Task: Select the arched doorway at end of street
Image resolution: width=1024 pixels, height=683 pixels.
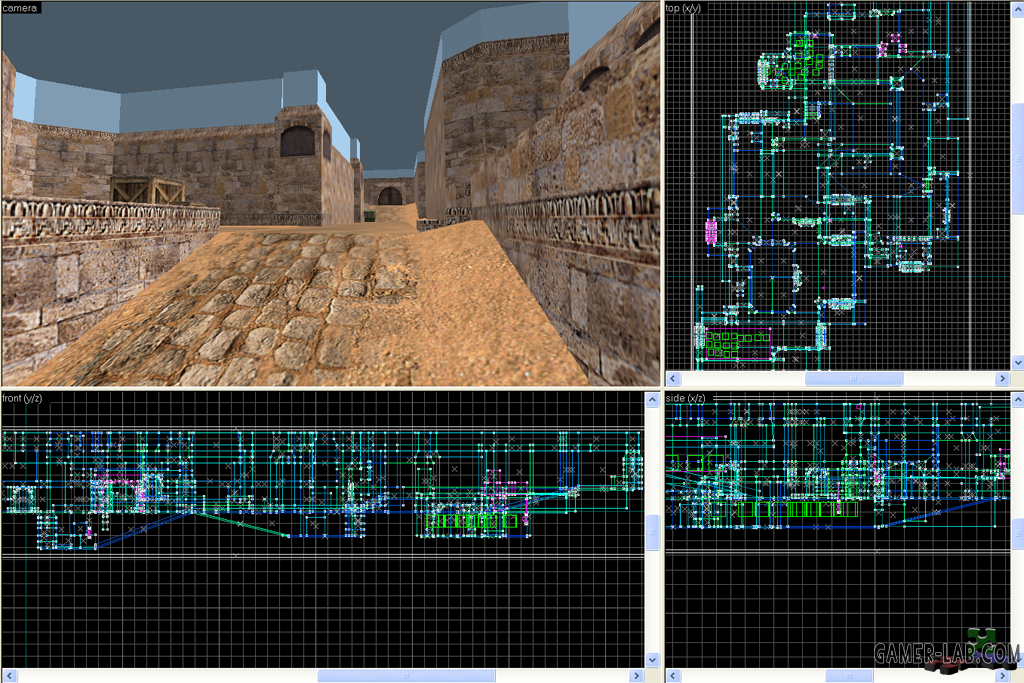Action: (x=390, y=196)
